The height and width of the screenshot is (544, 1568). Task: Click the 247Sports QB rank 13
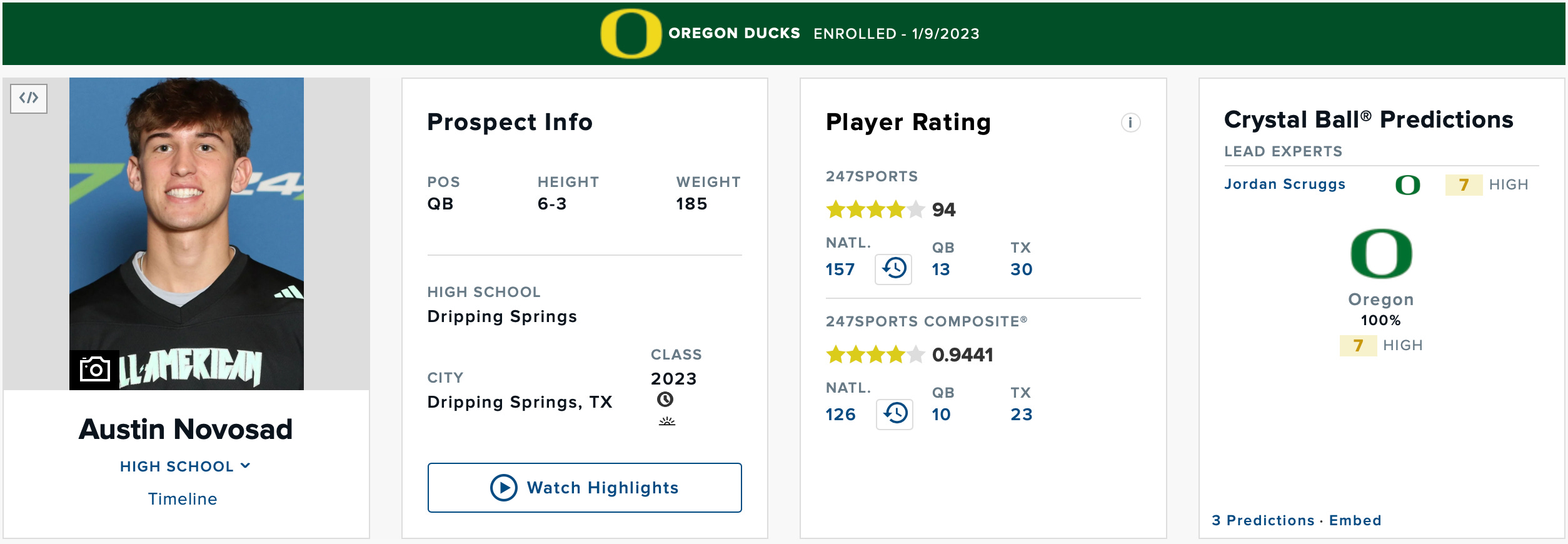[940, 269]
